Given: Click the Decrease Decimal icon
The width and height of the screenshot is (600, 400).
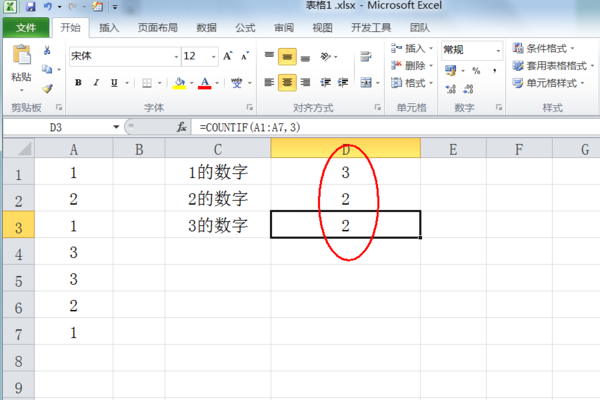Looking at the screenshot, I should 468,89.
